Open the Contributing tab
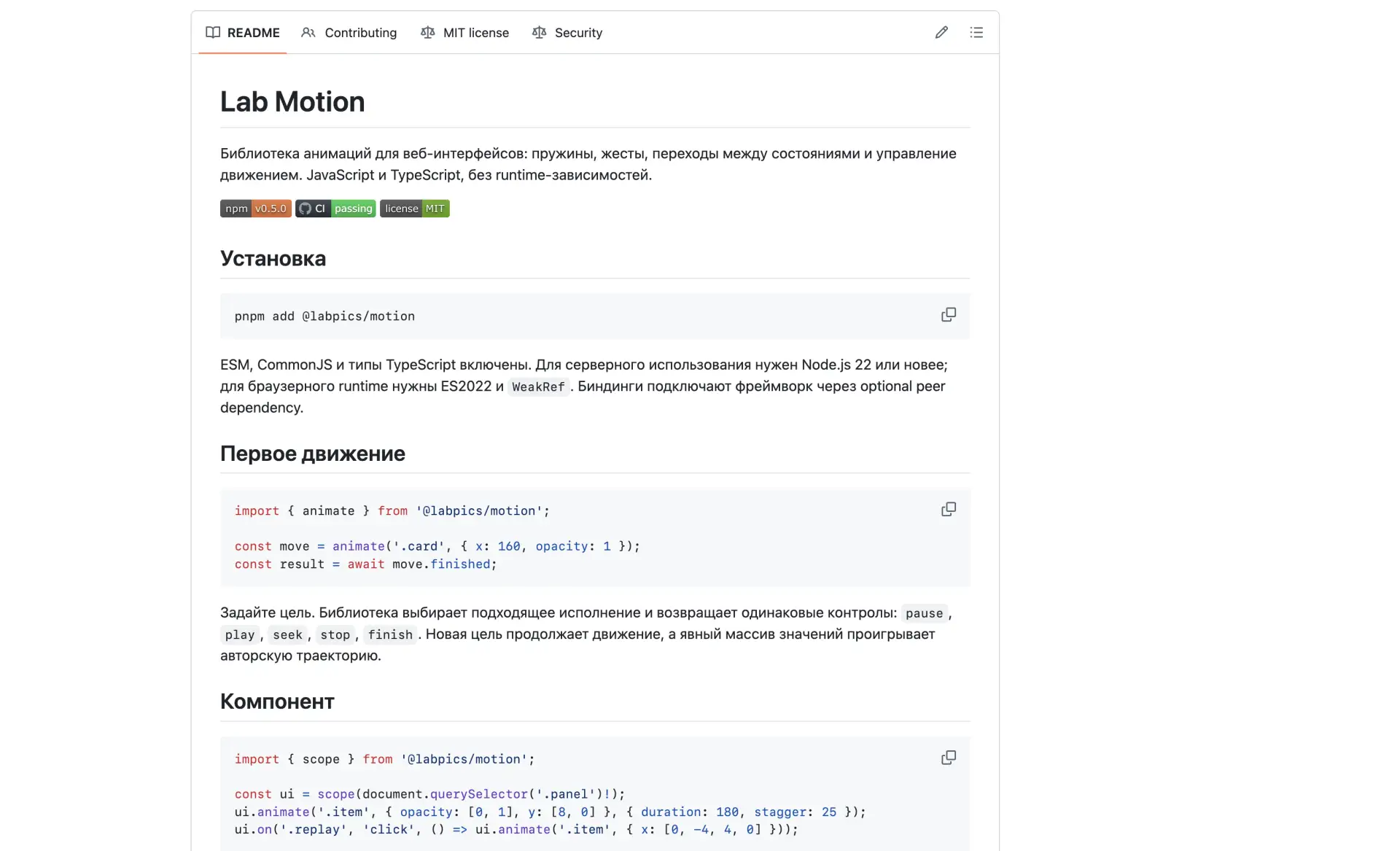Viewport: 1400px width, 851px height. coord(349,32)
